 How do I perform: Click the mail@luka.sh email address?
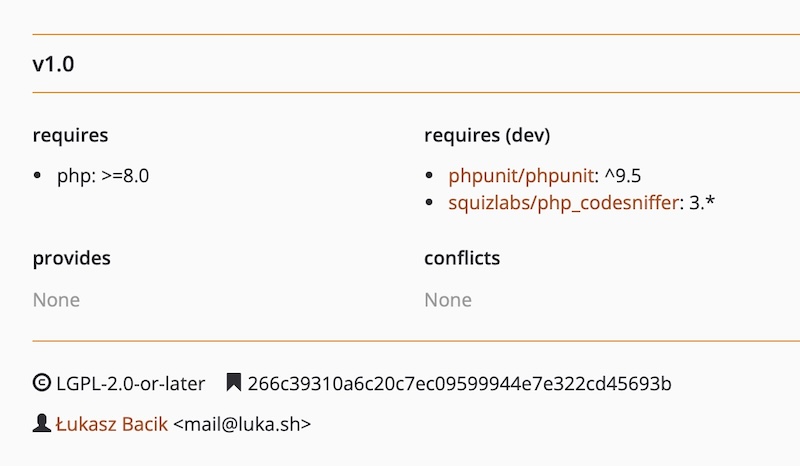pyautogui.click(x=242, y=424)
